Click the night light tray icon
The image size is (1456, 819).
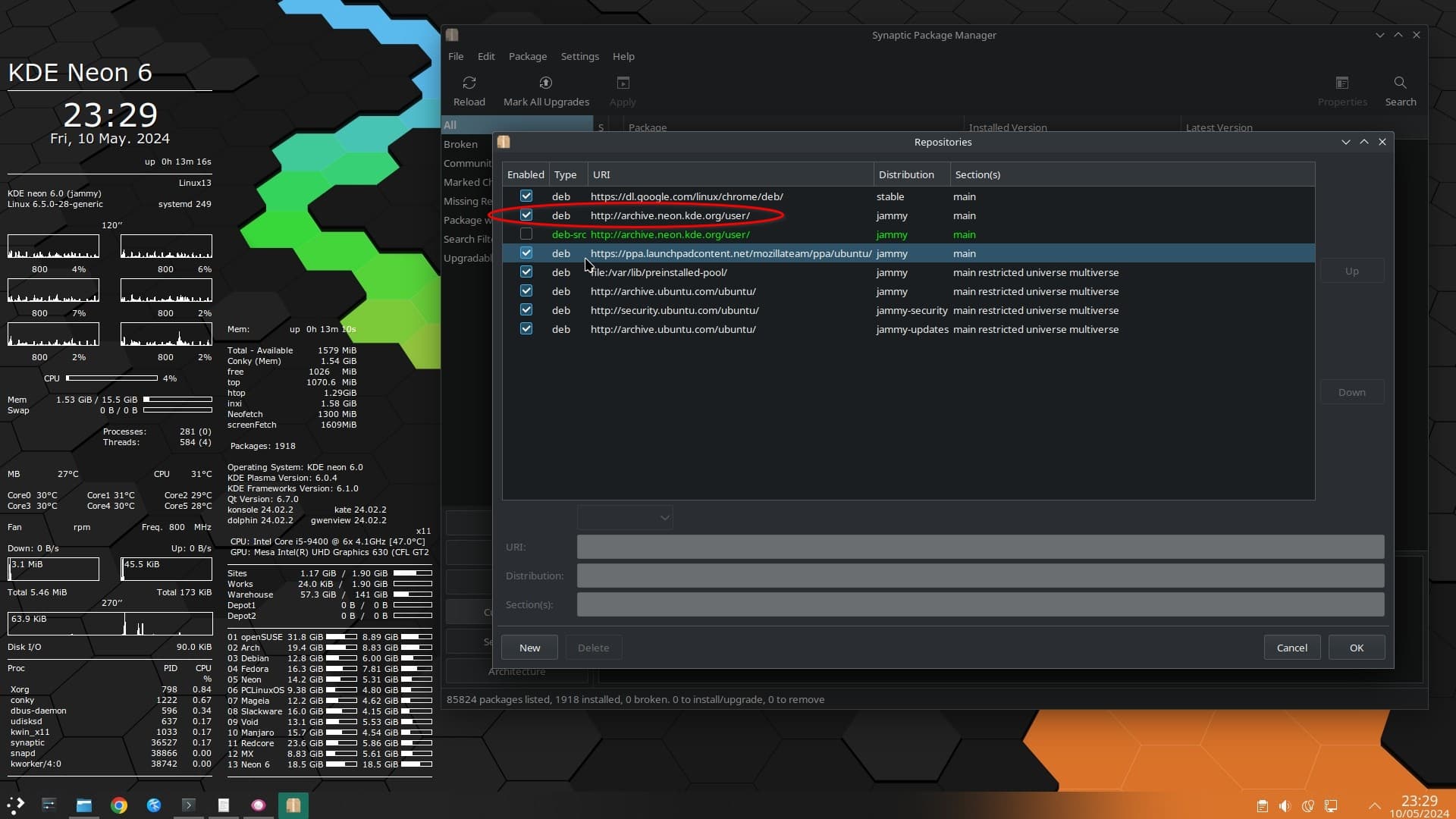(x=1307, y=805)
